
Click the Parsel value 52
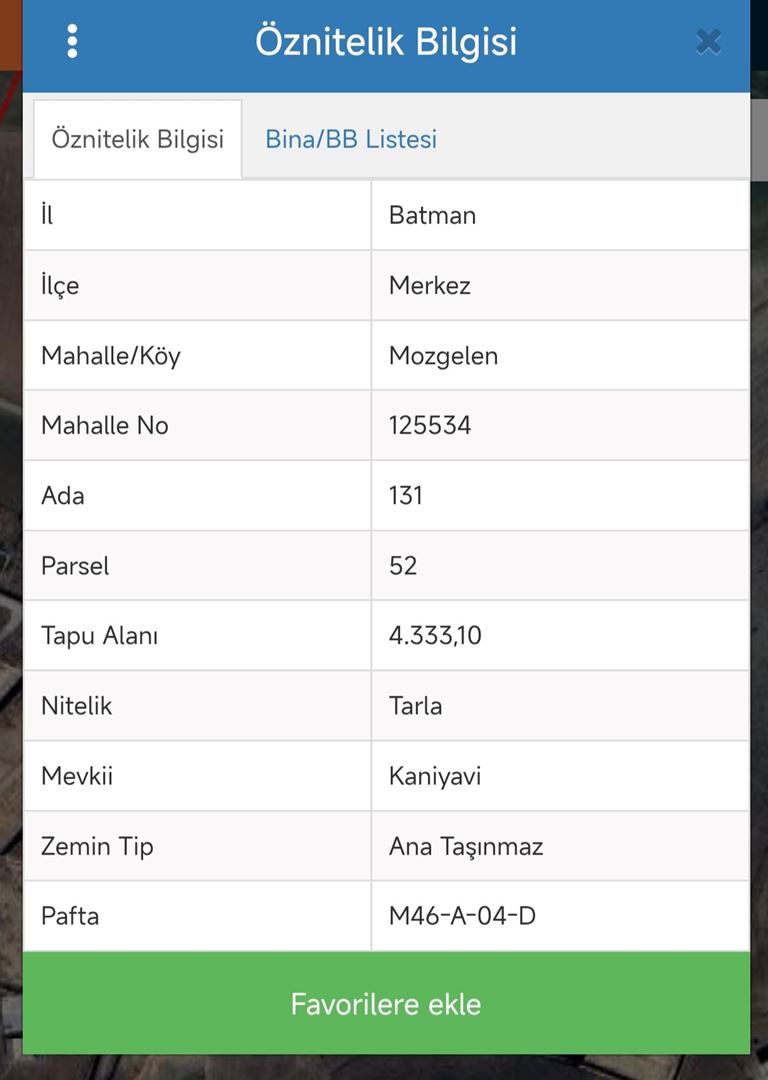403,566
